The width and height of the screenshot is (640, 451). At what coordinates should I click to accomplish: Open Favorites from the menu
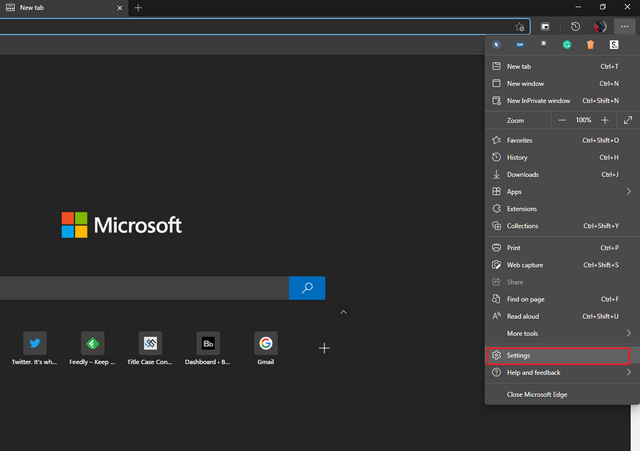[562, 140]
